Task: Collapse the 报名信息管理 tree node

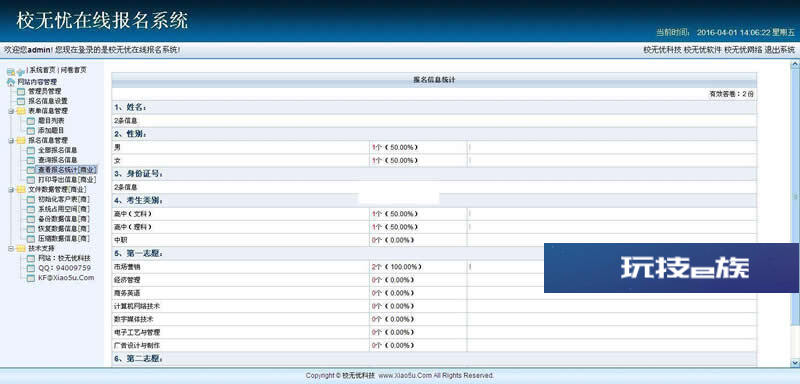Action: (x=11, y=140)
